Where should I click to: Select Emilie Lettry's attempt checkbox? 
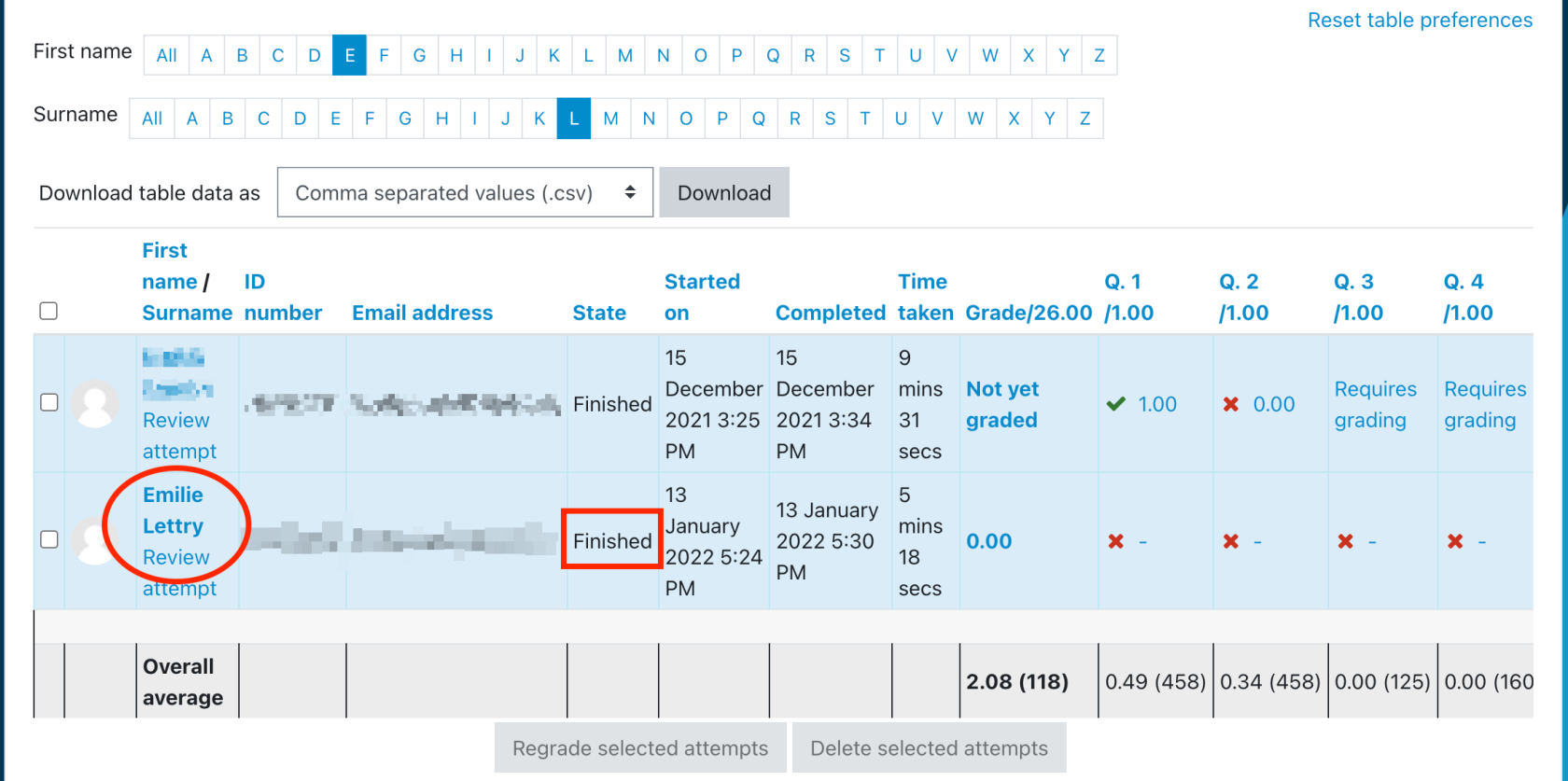(49, 539)
